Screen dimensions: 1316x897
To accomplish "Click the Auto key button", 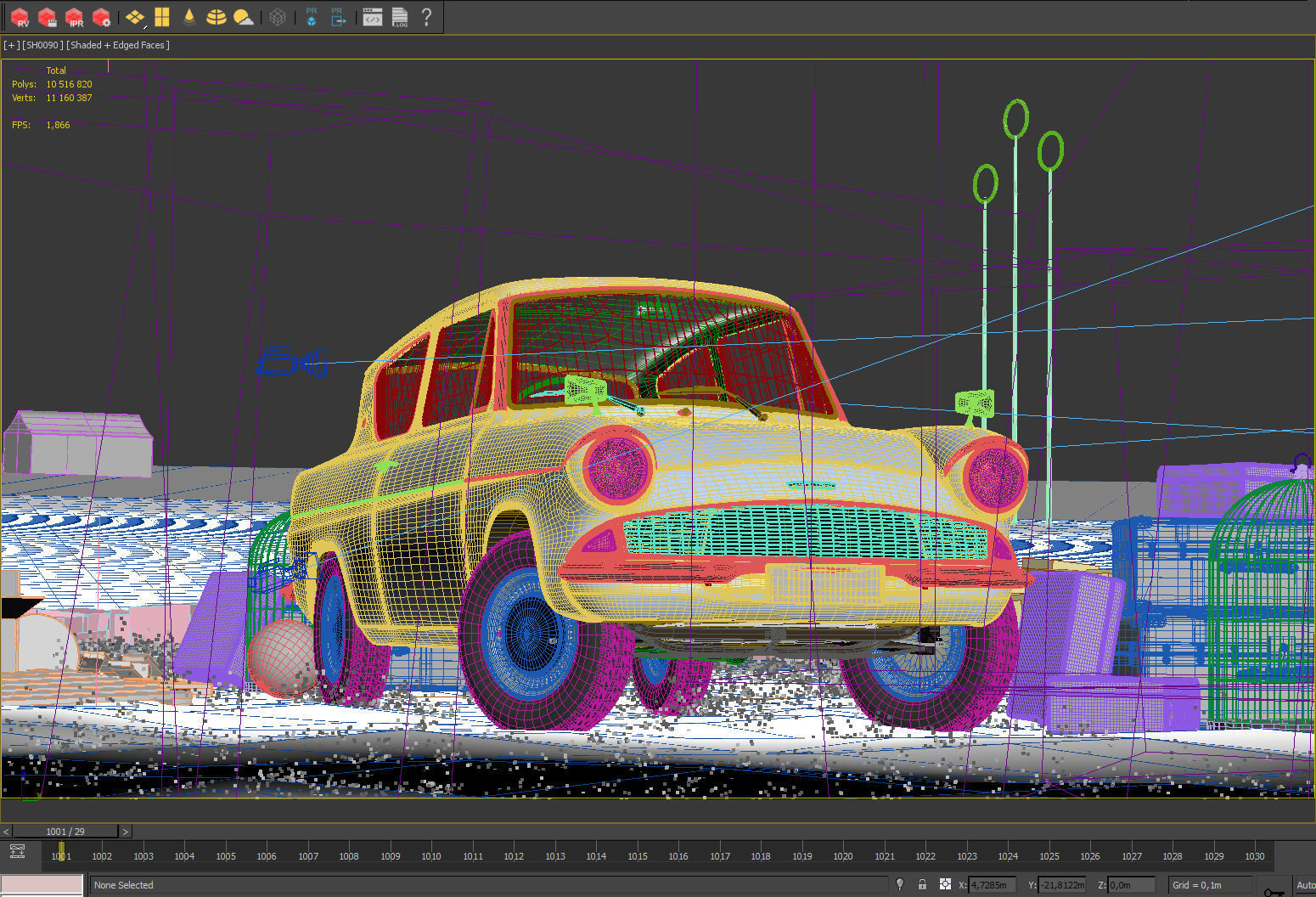I will pyautogui.click(x=1305, y=885).
